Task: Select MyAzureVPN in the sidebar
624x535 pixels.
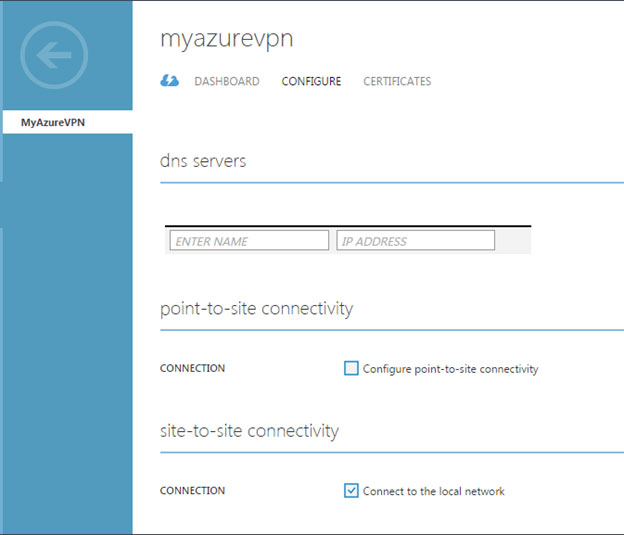Action: (68, 122)
